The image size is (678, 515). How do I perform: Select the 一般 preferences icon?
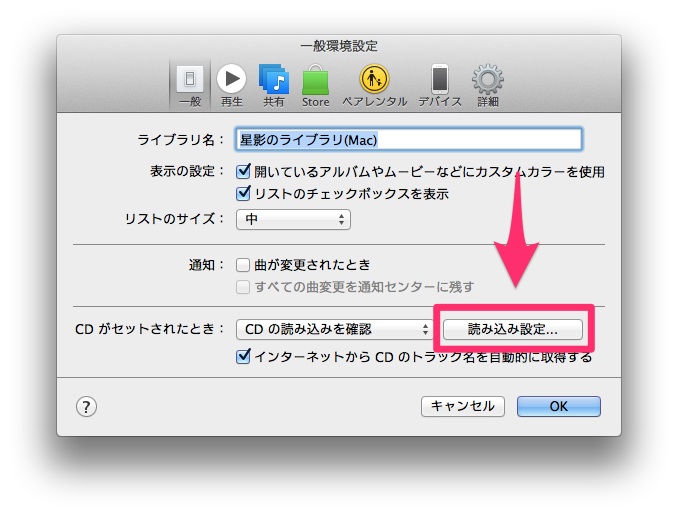189,85
